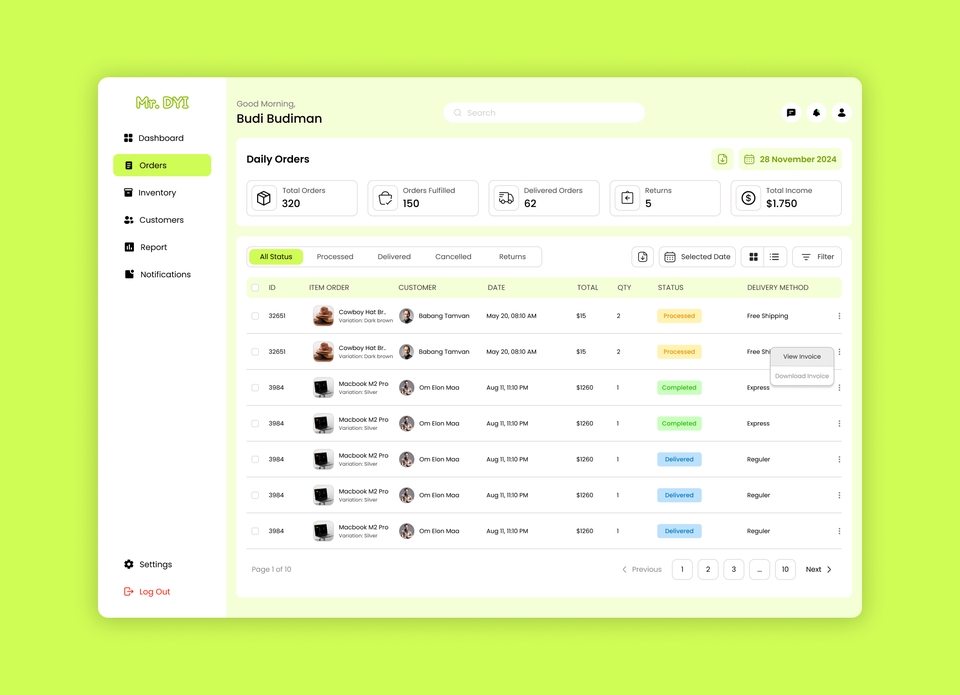Open the Selected Date dropdown
Viewport: 960px width, 695px height.
[x=697, y=256]
